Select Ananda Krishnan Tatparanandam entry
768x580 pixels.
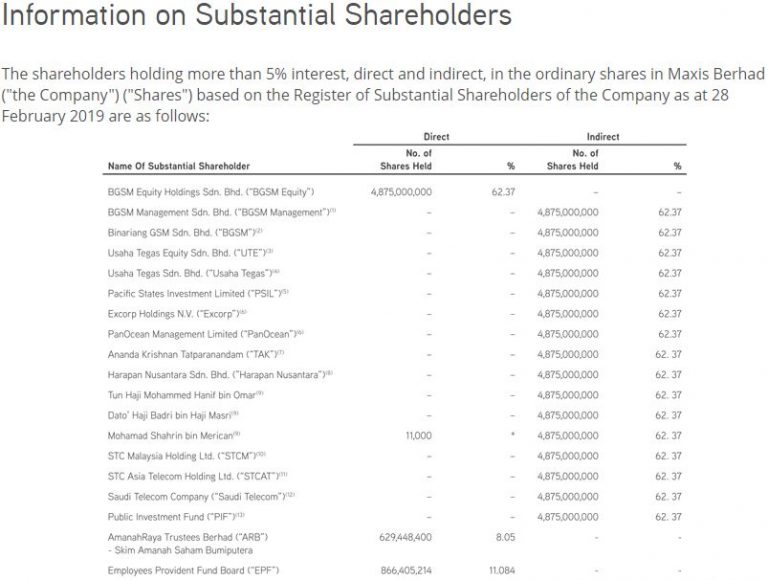click(195, 355)
